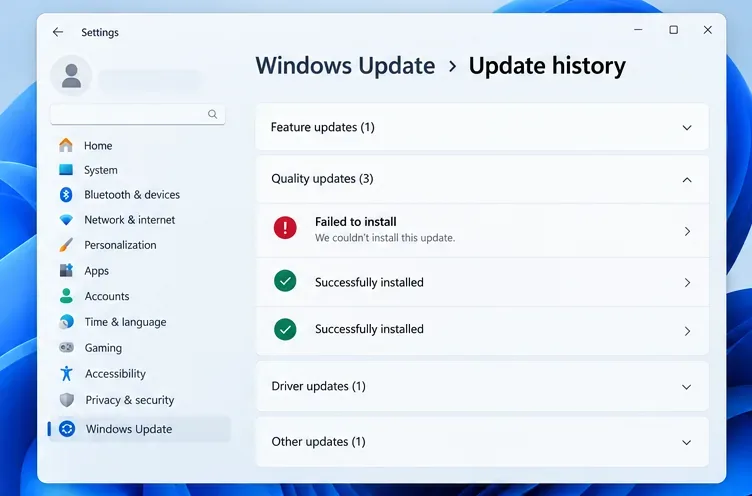Image resolution: width=752 pixels, height=496 pixels.
Task: Maximize the Settings window
Action: pyautogui.click(x=673, y=30)
